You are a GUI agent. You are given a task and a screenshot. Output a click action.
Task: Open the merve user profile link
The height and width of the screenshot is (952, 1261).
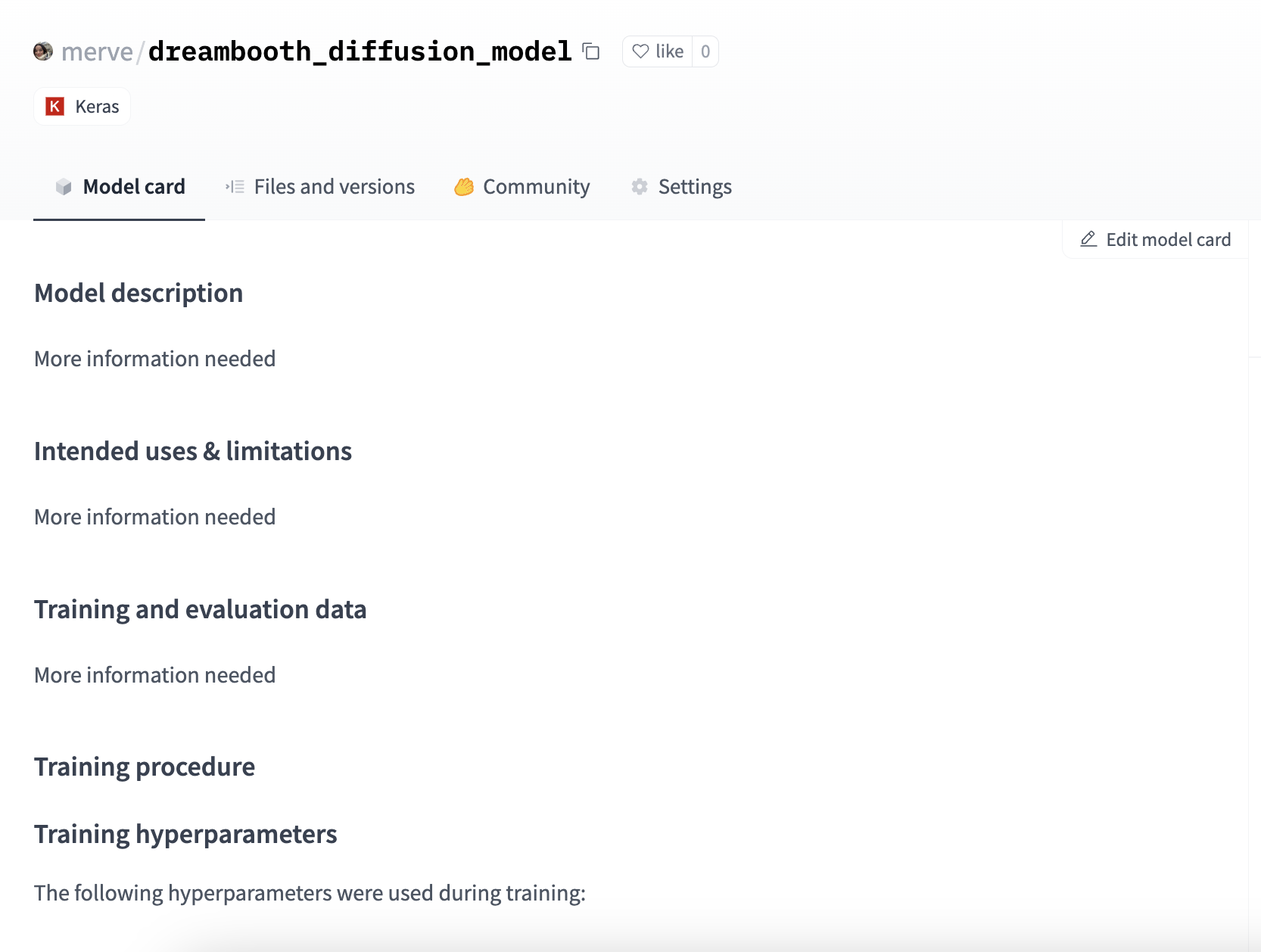[x=97, y=51]
